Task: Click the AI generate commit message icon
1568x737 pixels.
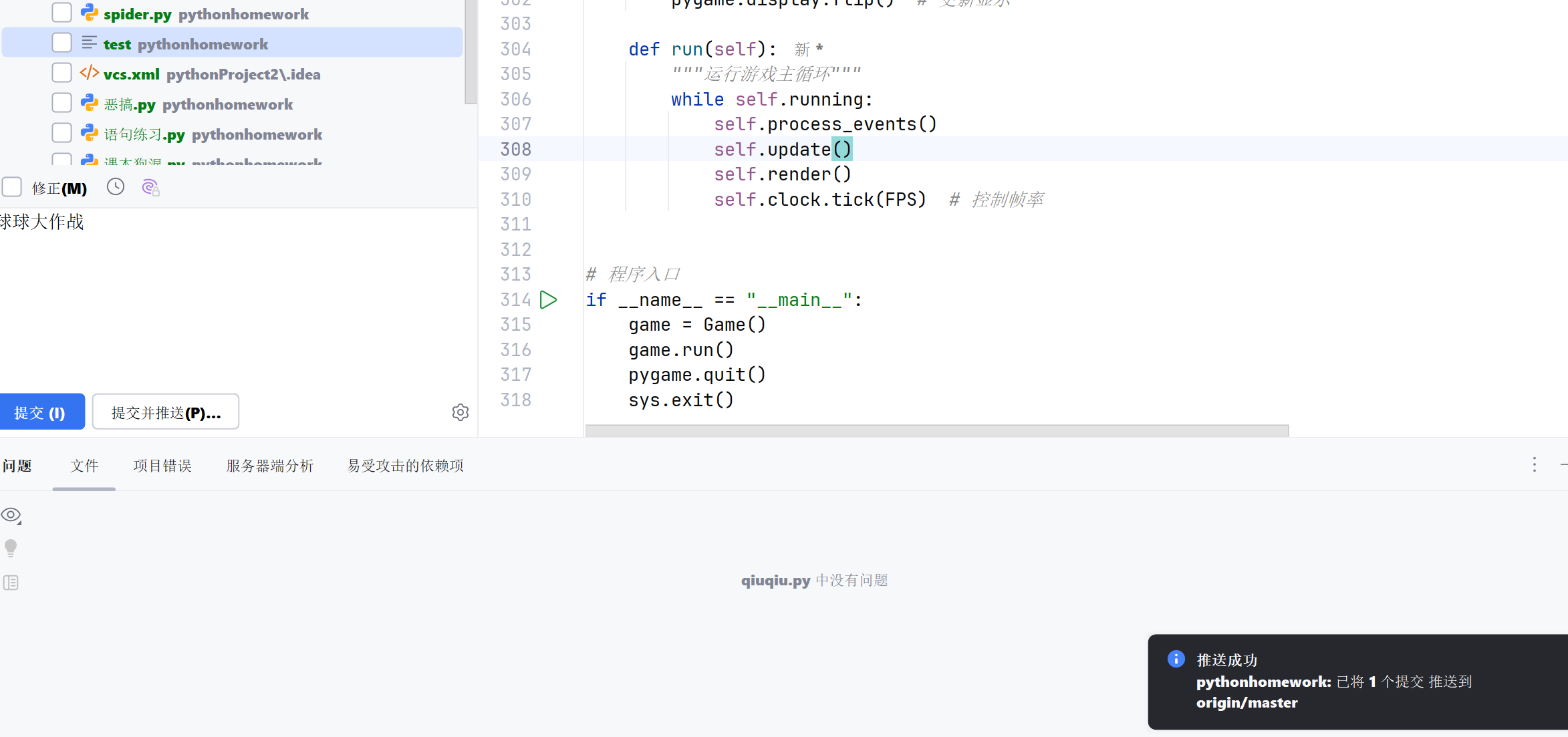Action: tap(150, 188)
